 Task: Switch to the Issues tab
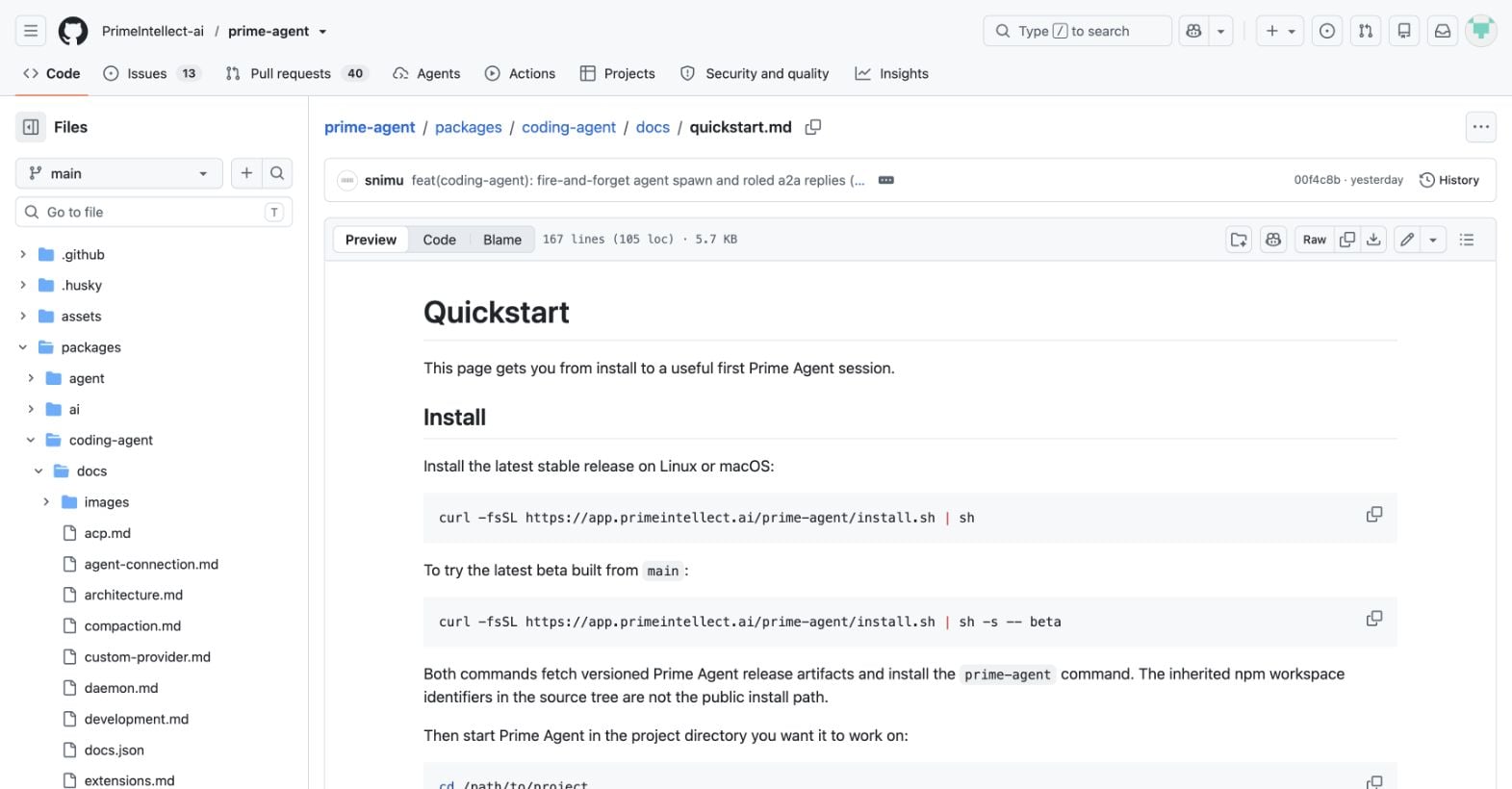[x=151, y=73]
